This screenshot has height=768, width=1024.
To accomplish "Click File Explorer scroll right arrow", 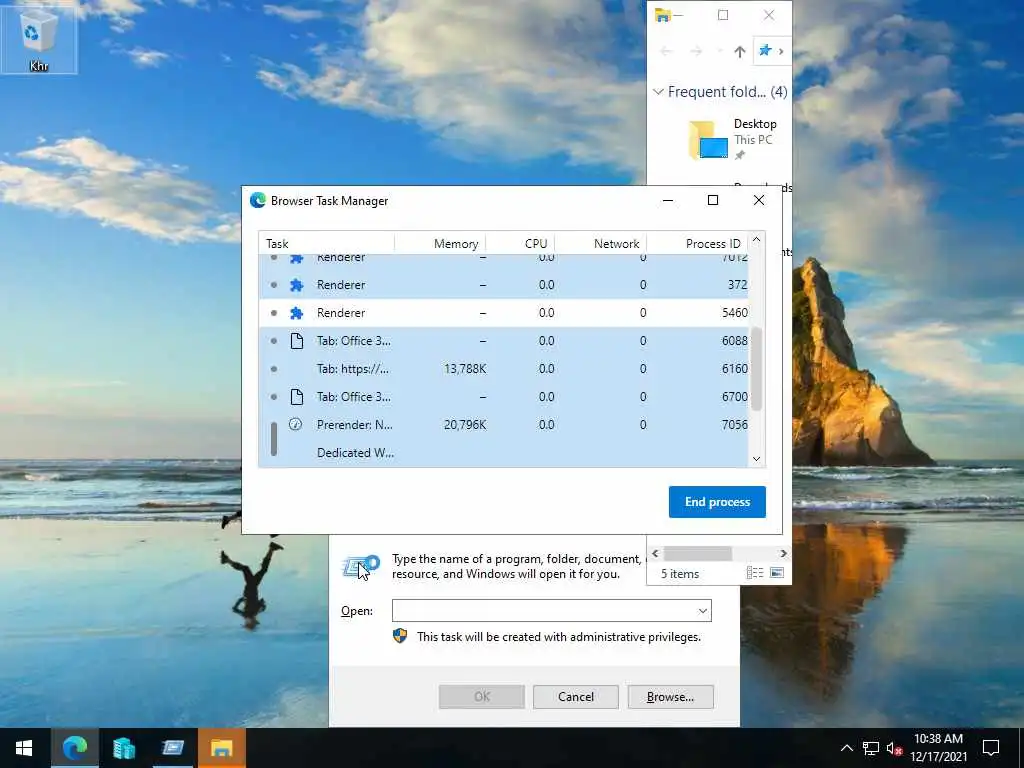I will (x=783, y=554).
